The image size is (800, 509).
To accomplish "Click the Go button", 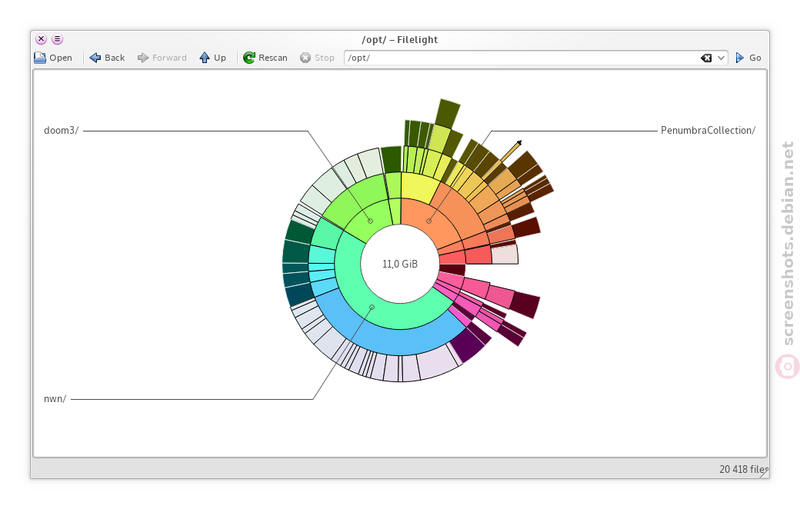I will 748,58.
